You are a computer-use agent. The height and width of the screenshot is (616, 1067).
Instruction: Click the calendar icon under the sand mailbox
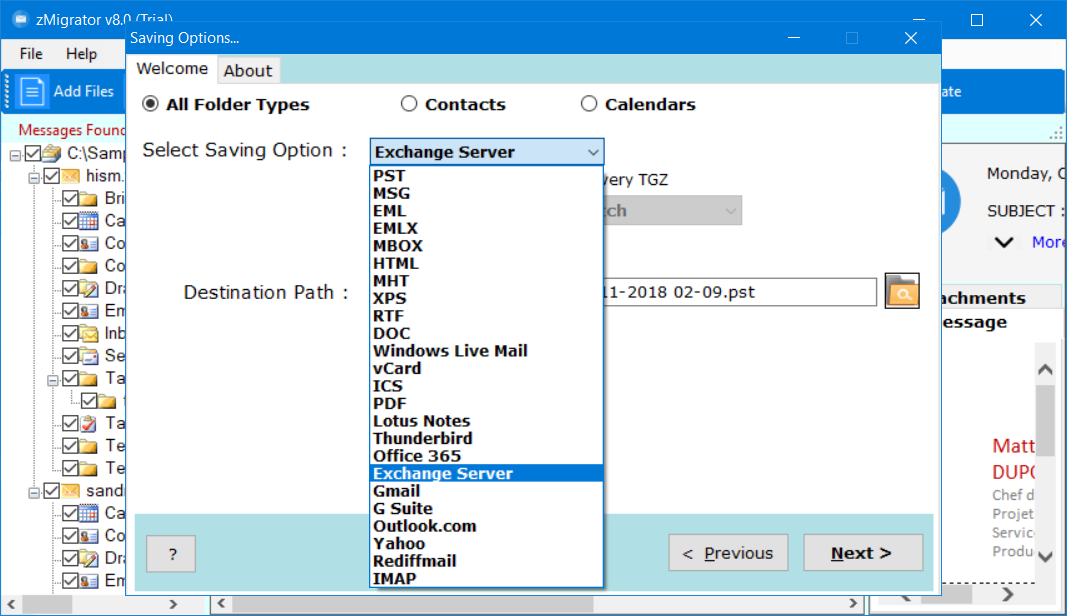click(x=88, y=513)
